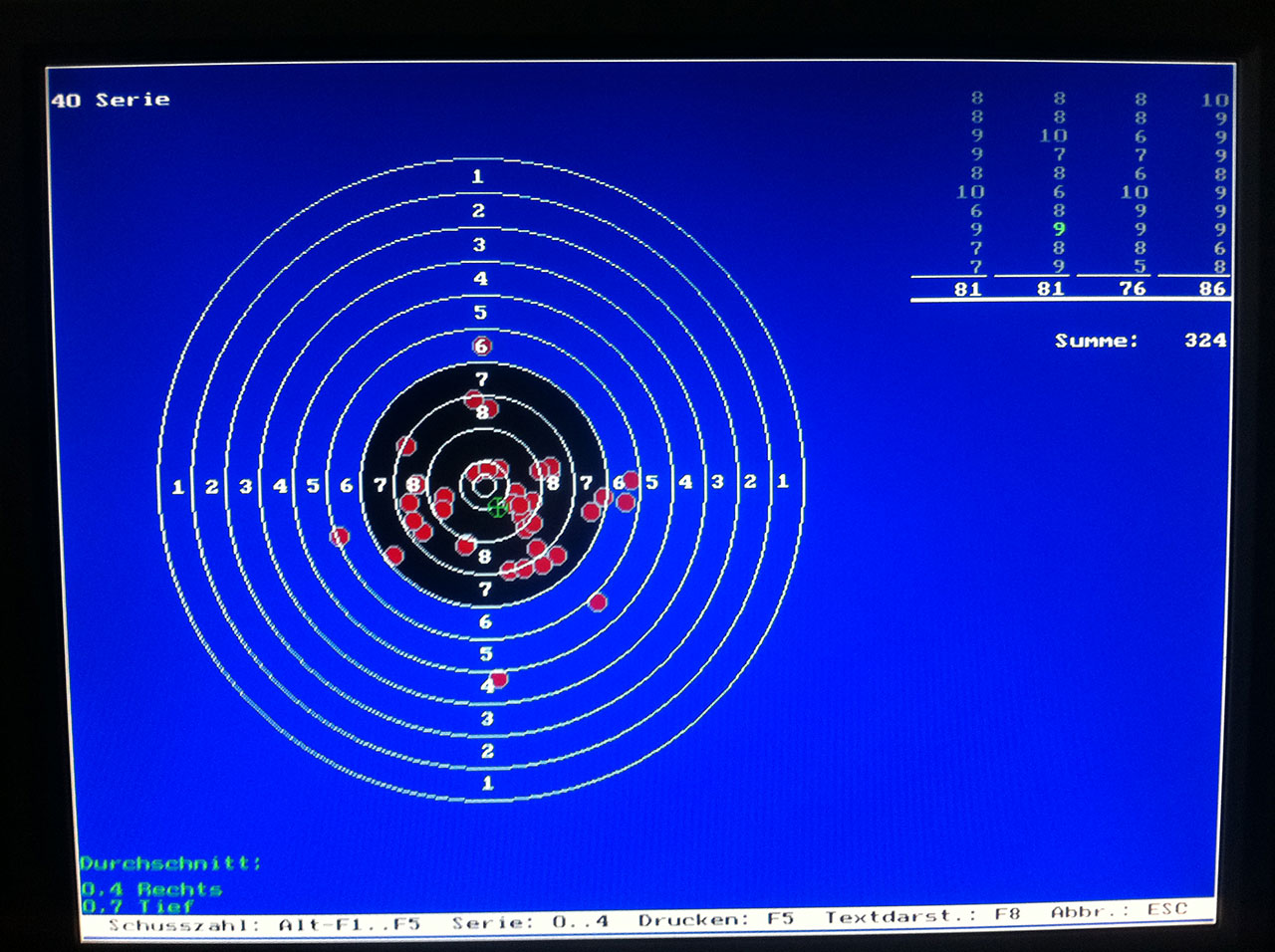Screen dimensions: 1275x952
Task: Click the lone shot hole below-right of black area
Action: coord(598,601)
